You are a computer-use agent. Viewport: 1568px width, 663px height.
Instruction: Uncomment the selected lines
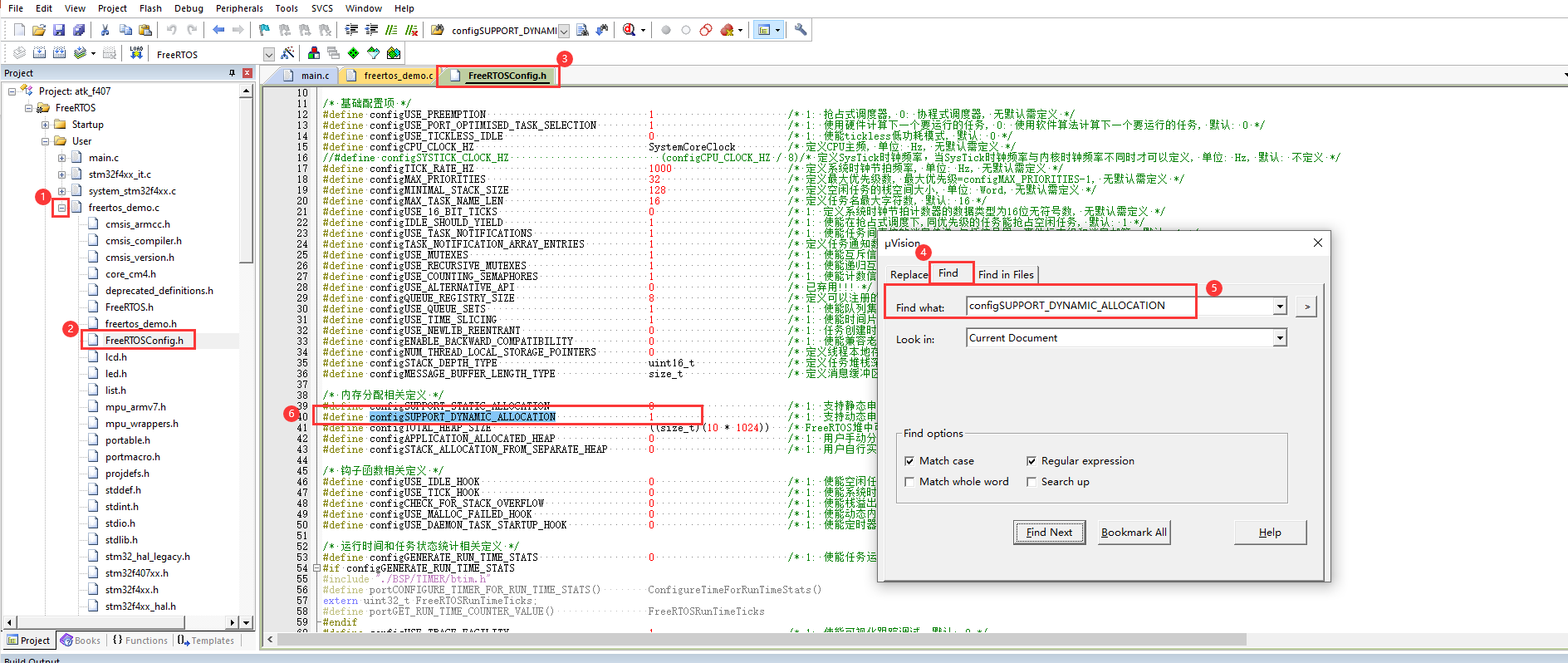pyautogui.click(x=411, y=30)
